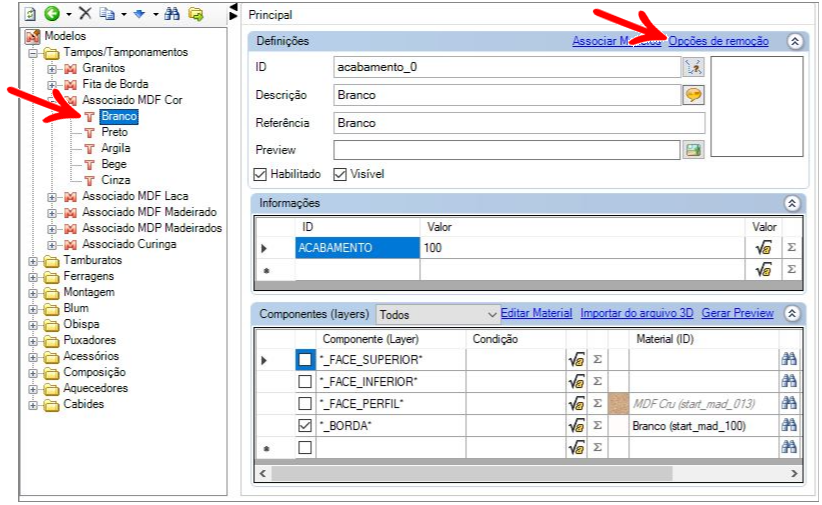Click formula icon in _FACE_INFERIOR row
822x505 pixels.
(x=577, y=382)
